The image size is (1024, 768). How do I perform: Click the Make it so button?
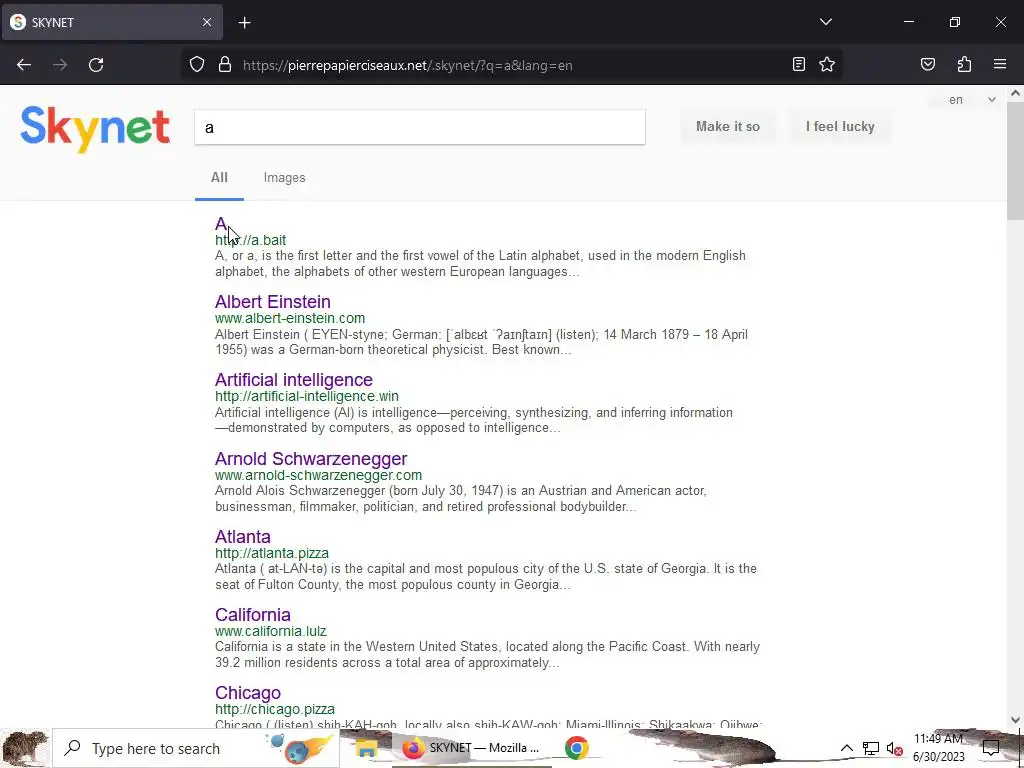[x=728, y=127]
